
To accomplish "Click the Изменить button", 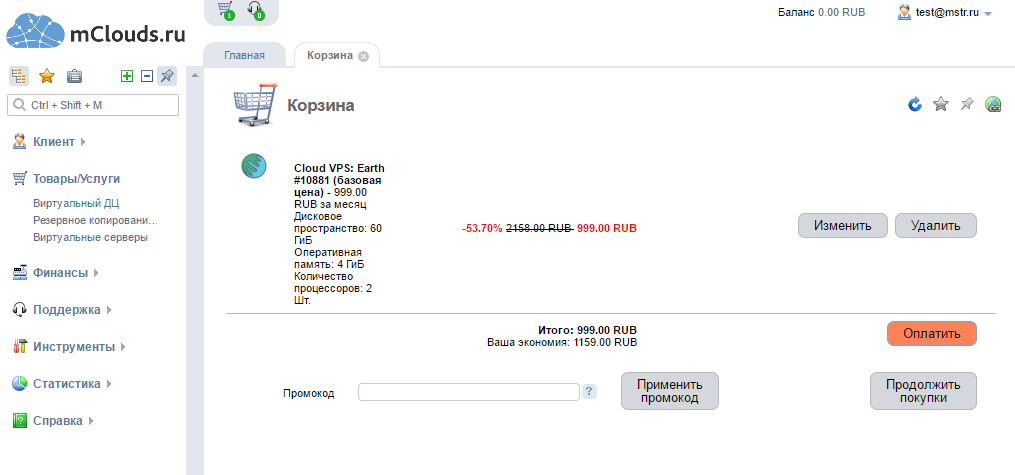I will [842, 226].
